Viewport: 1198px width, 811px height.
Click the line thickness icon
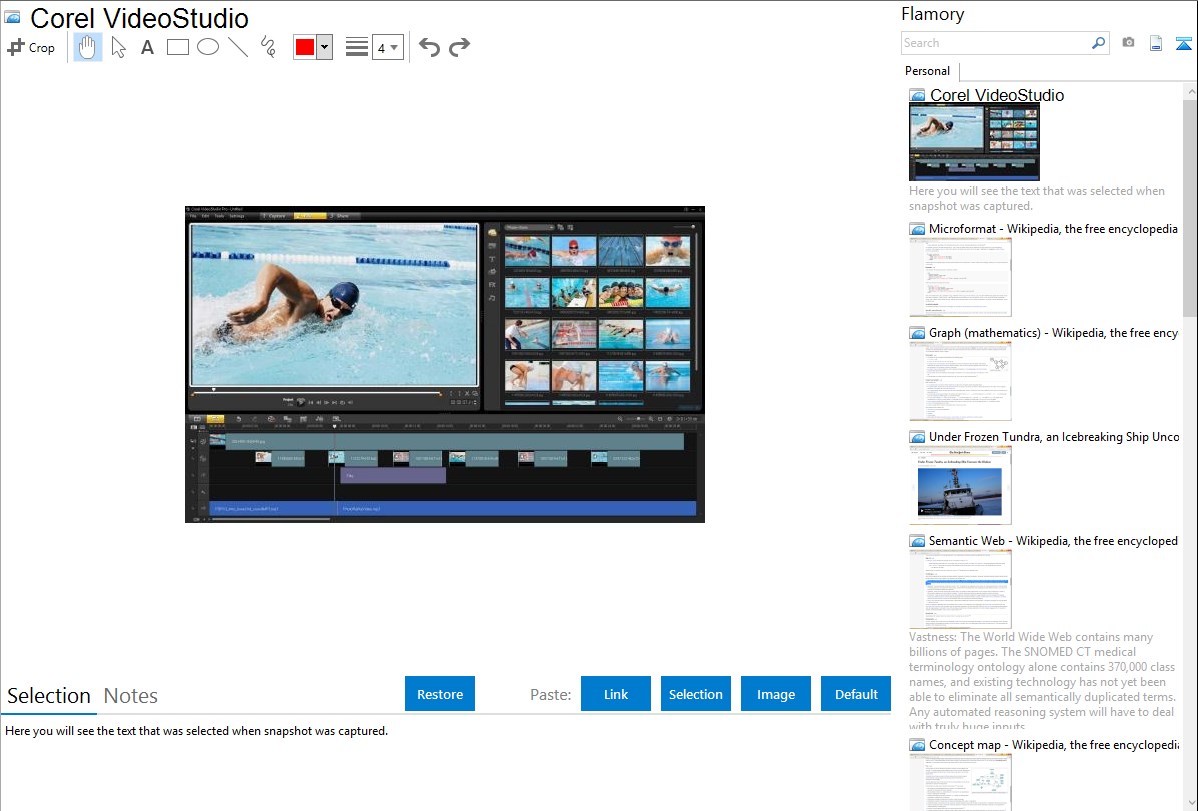[357, 47]
